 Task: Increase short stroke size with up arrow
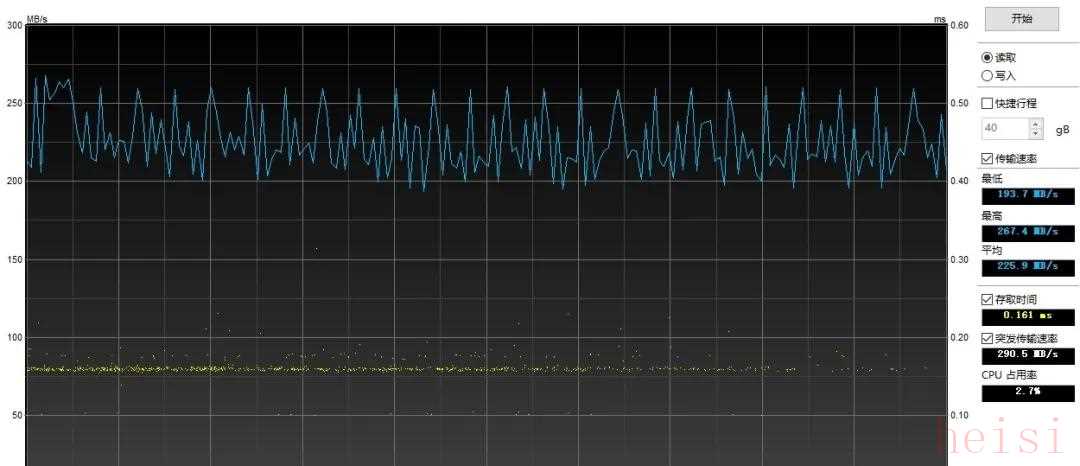[x=1036, y=124]
